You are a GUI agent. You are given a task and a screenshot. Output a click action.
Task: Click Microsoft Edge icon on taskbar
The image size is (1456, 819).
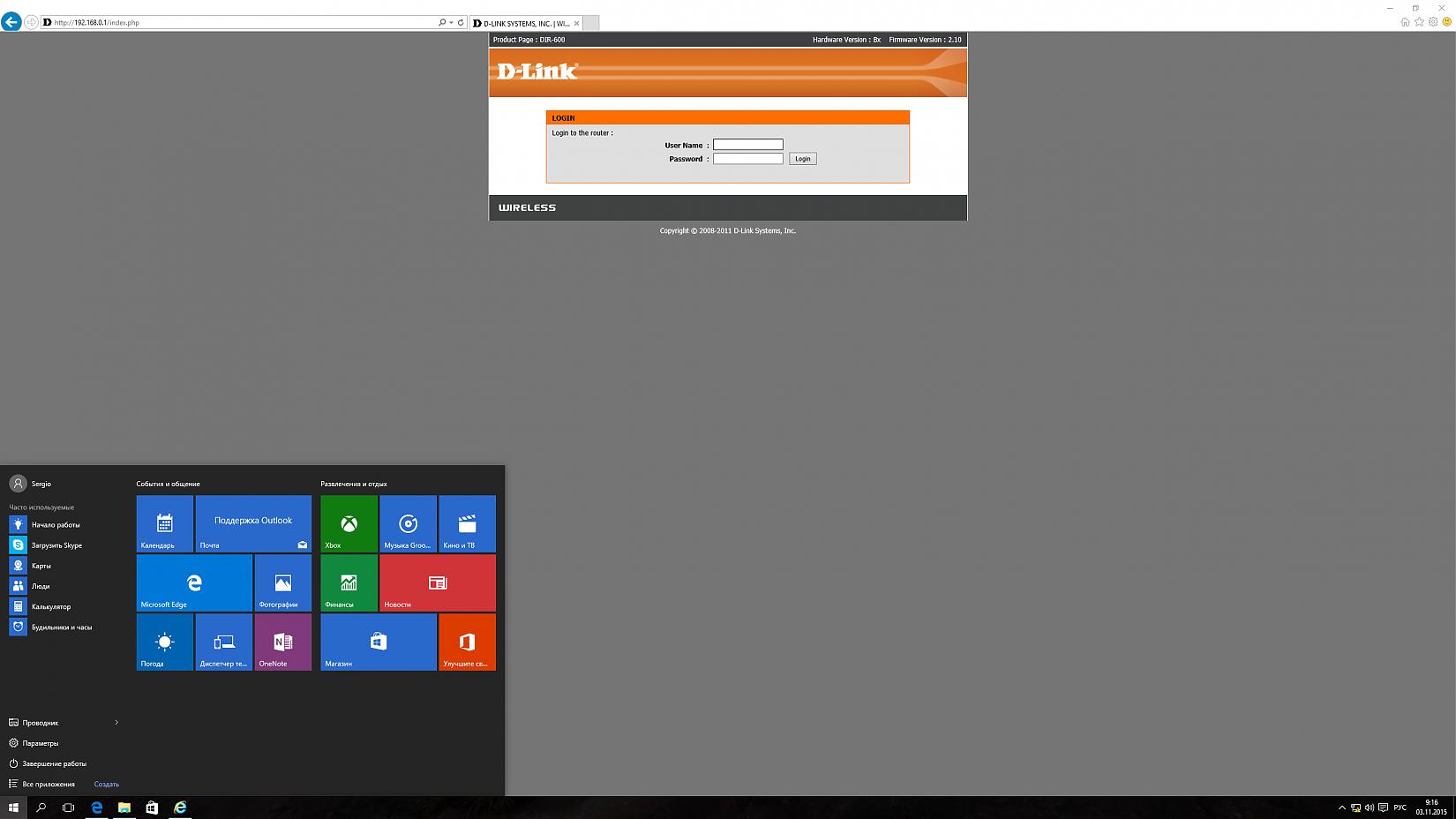[x=96, y=808]
